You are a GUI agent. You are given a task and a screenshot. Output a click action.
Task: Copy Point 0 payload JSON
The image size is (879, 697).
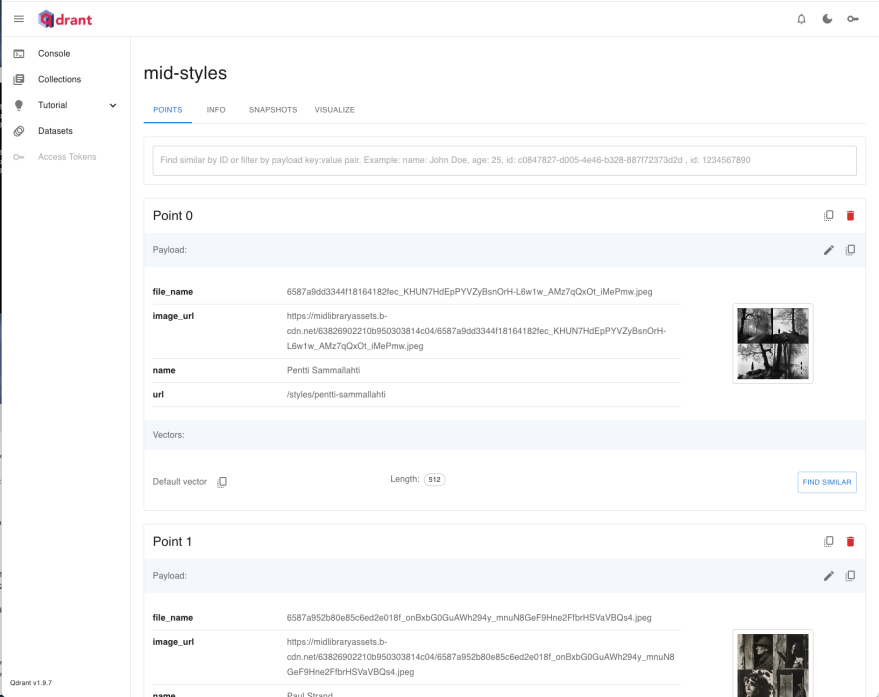(x=850, y=250)
